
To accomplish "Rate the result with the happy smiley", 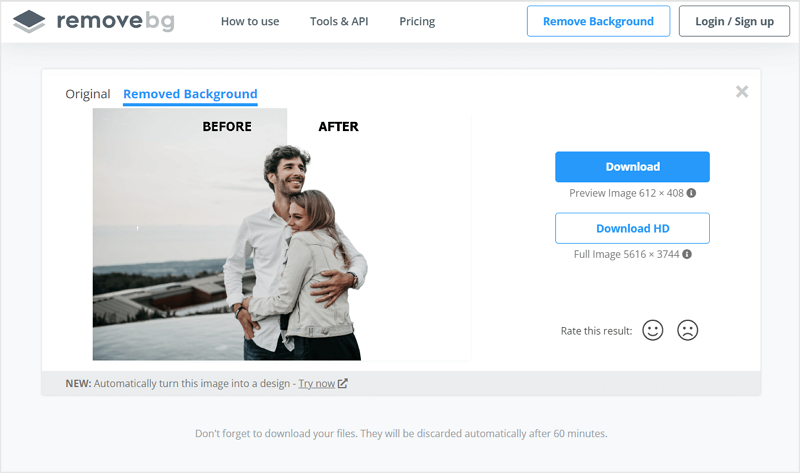I will tap(653, 330).
